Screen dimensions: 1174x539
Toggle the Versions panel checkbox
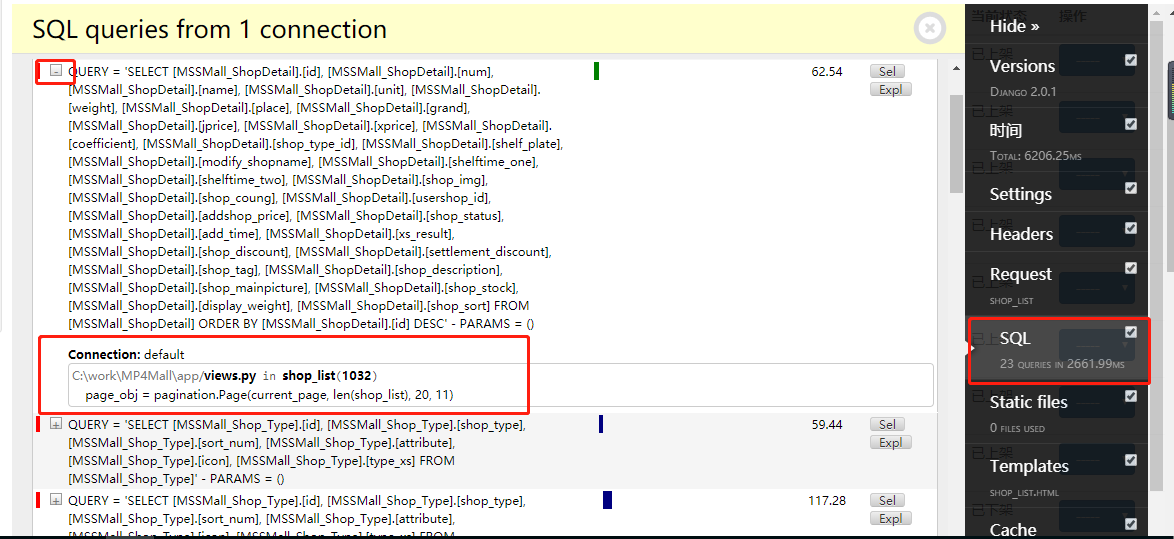click(1131, 60)
